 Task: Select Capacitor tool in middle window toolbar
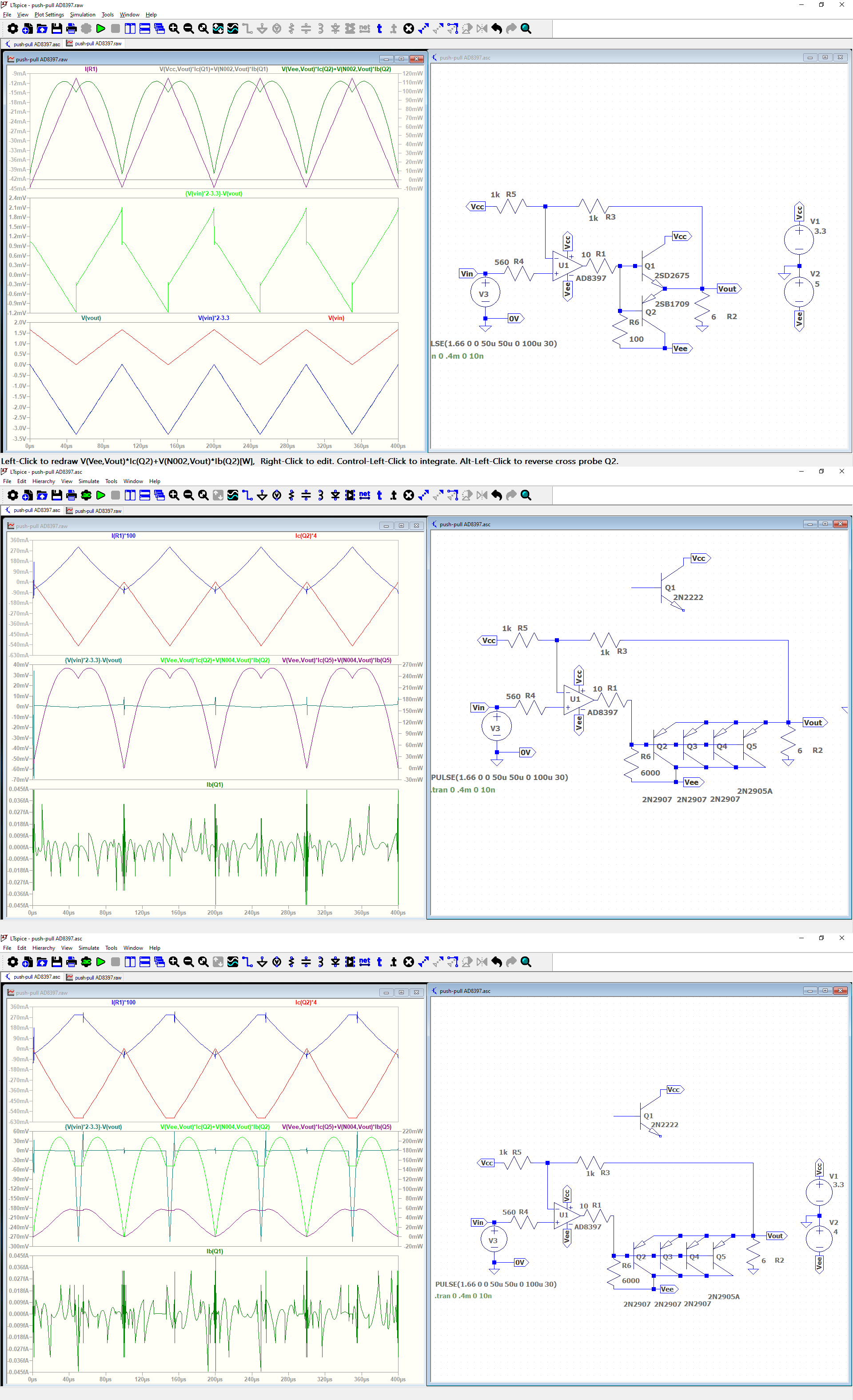coord(306,495)
